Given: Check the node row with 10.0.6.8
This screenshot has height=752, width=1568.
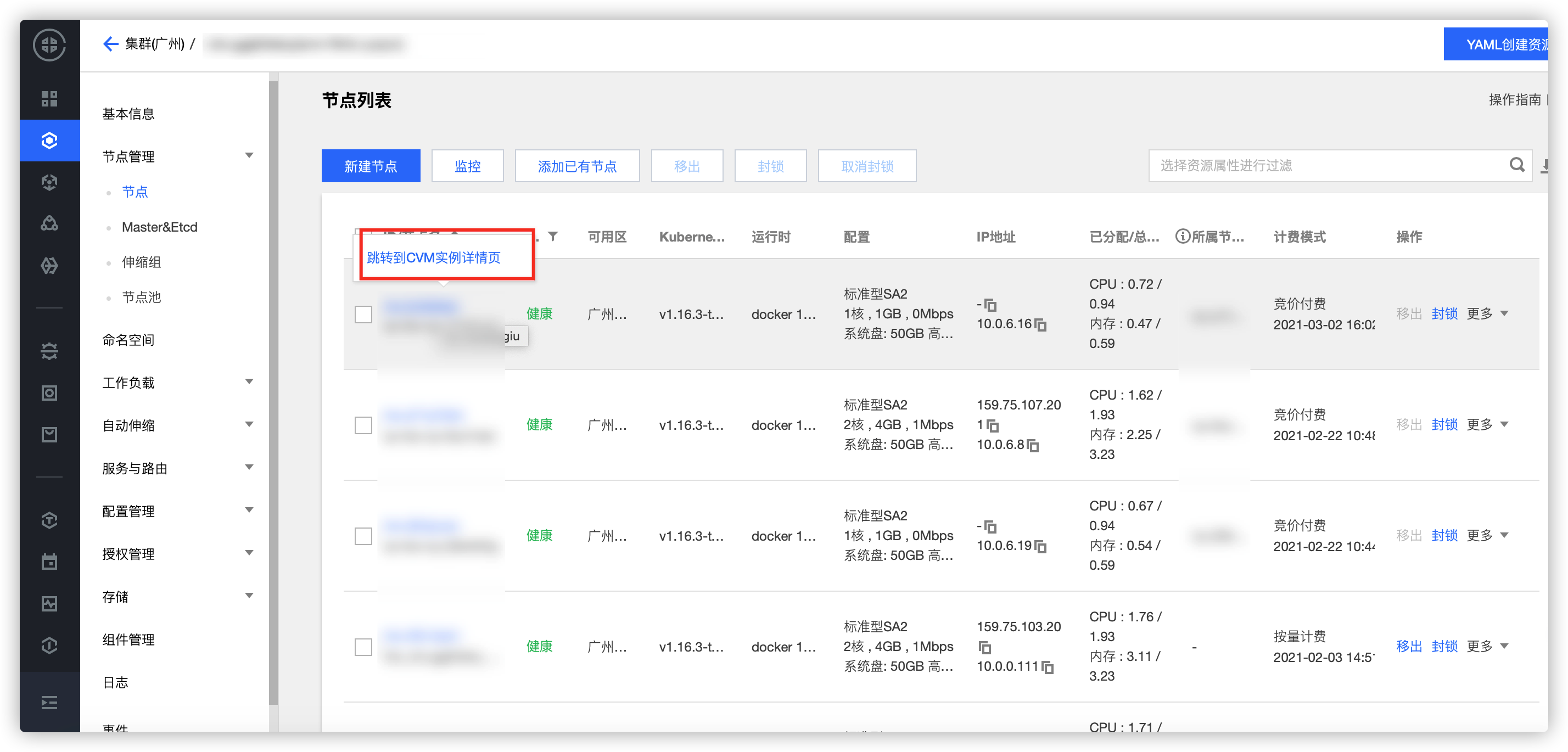Looking at the screenshot, I should [363, 425].
